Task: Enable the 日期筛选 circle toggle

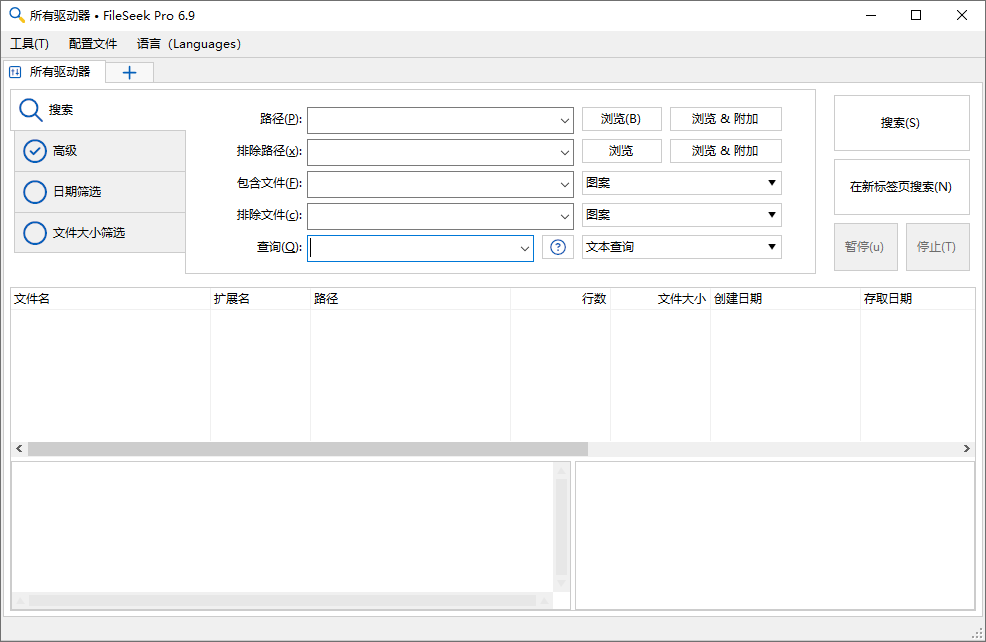Action: (35, 192)
